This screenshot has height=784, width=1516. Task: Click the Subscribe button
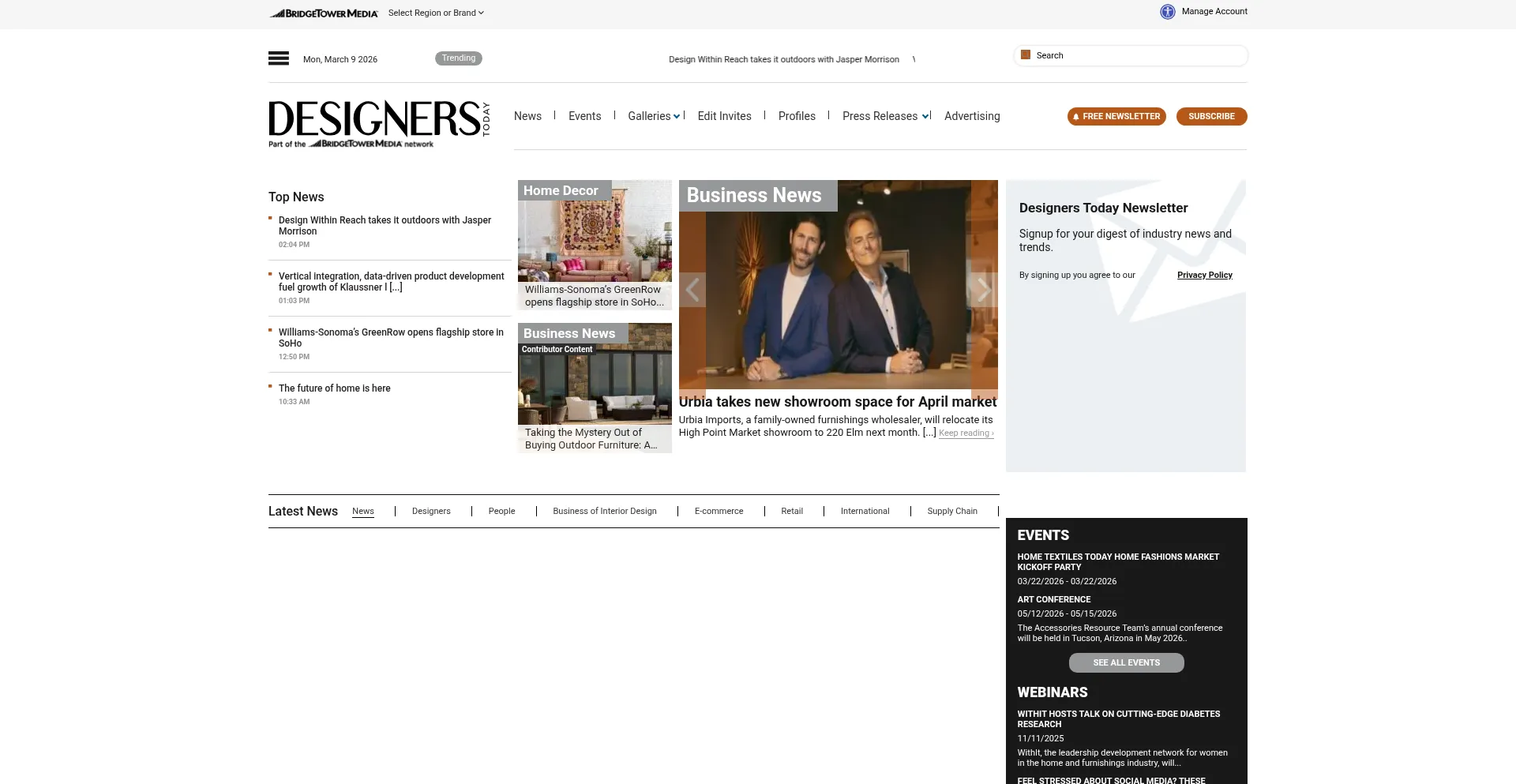(x=1211, y=116)
